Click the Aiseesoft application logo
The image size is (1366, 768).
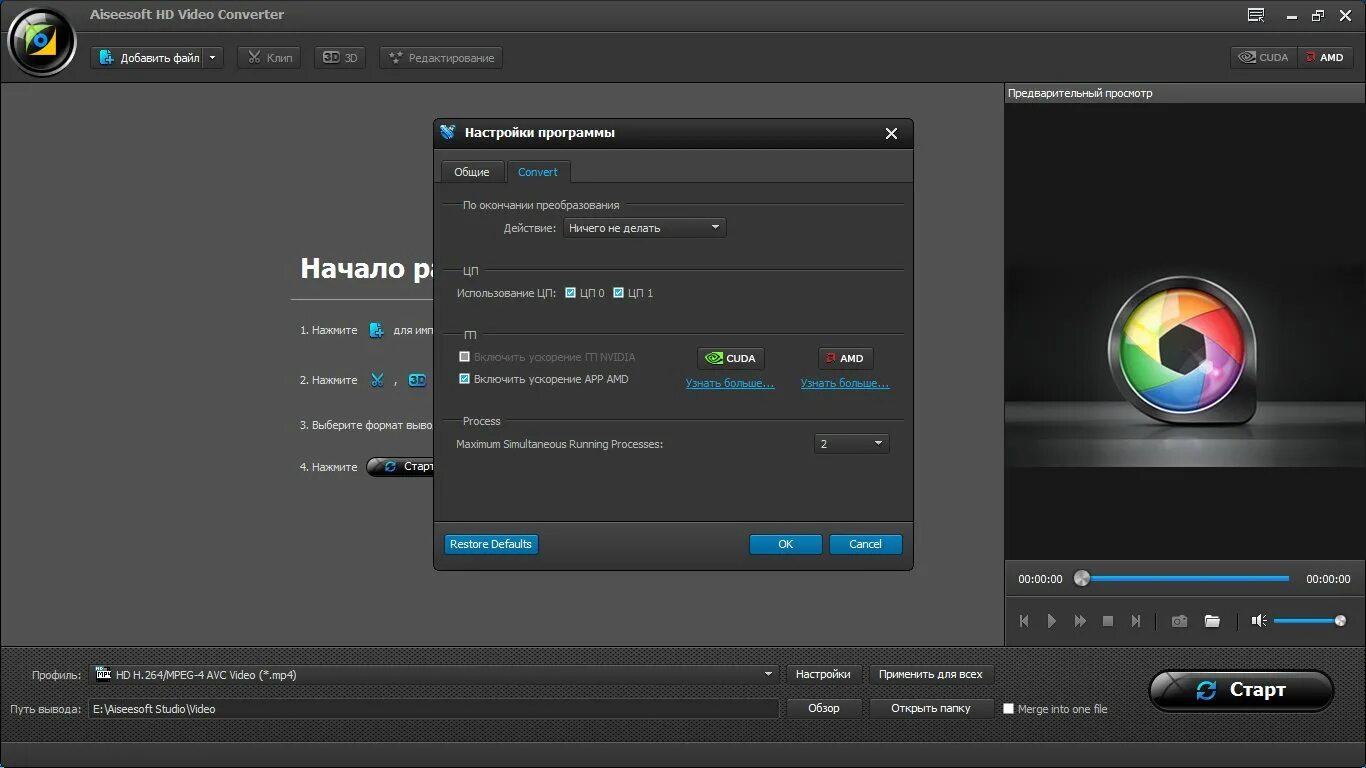(x=41, y=41)
